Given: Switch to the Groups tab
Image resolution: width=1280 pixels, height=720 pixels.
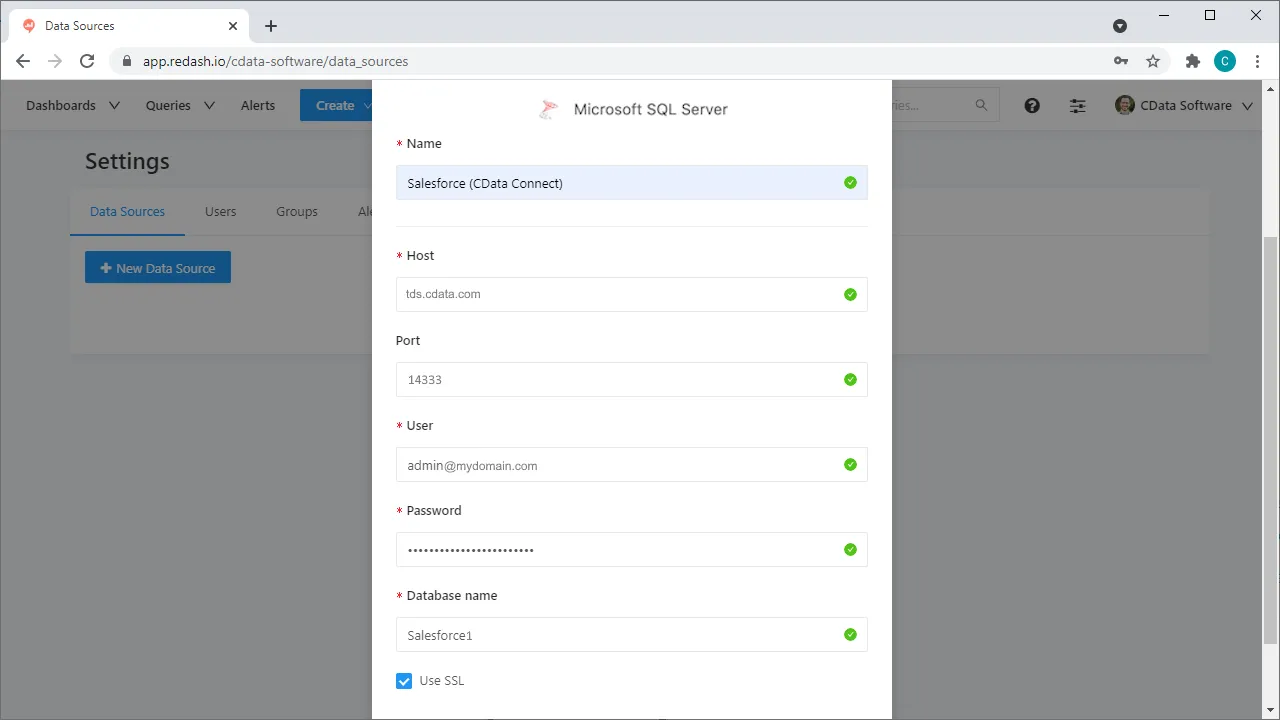Looking at the screenshot, I should point(296,212).
